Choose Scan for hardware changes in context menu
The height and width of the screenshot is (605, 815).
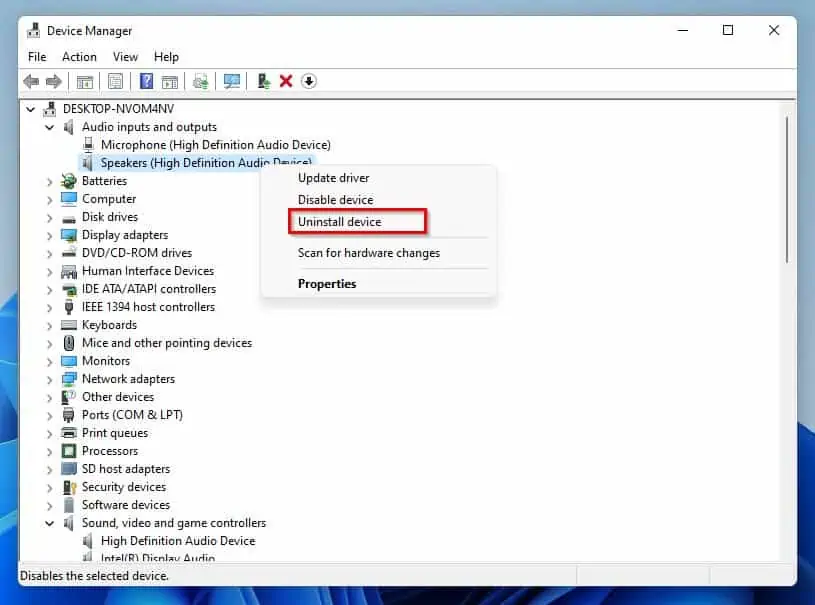(x=369, y=253)
